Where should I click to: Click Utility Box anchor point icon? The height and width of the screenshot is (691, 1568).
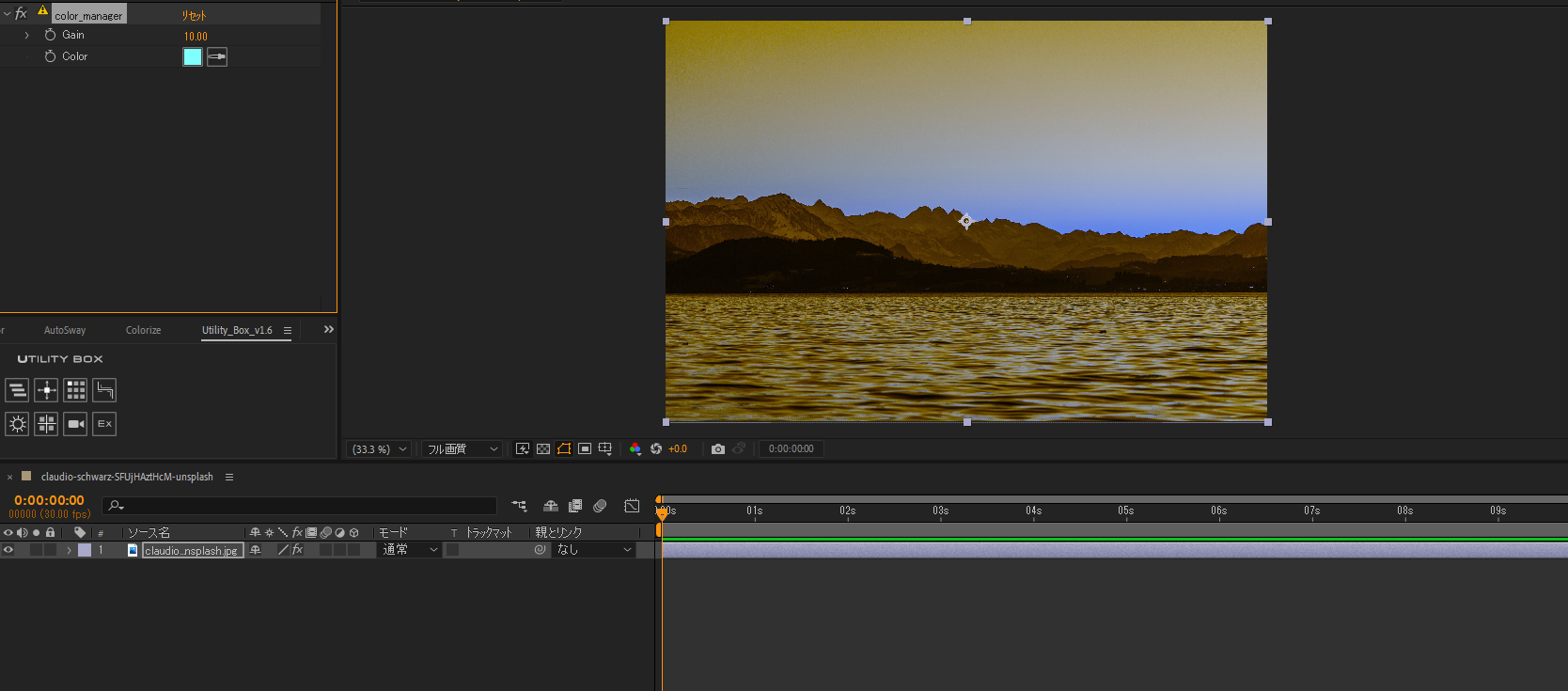point(46,390)
